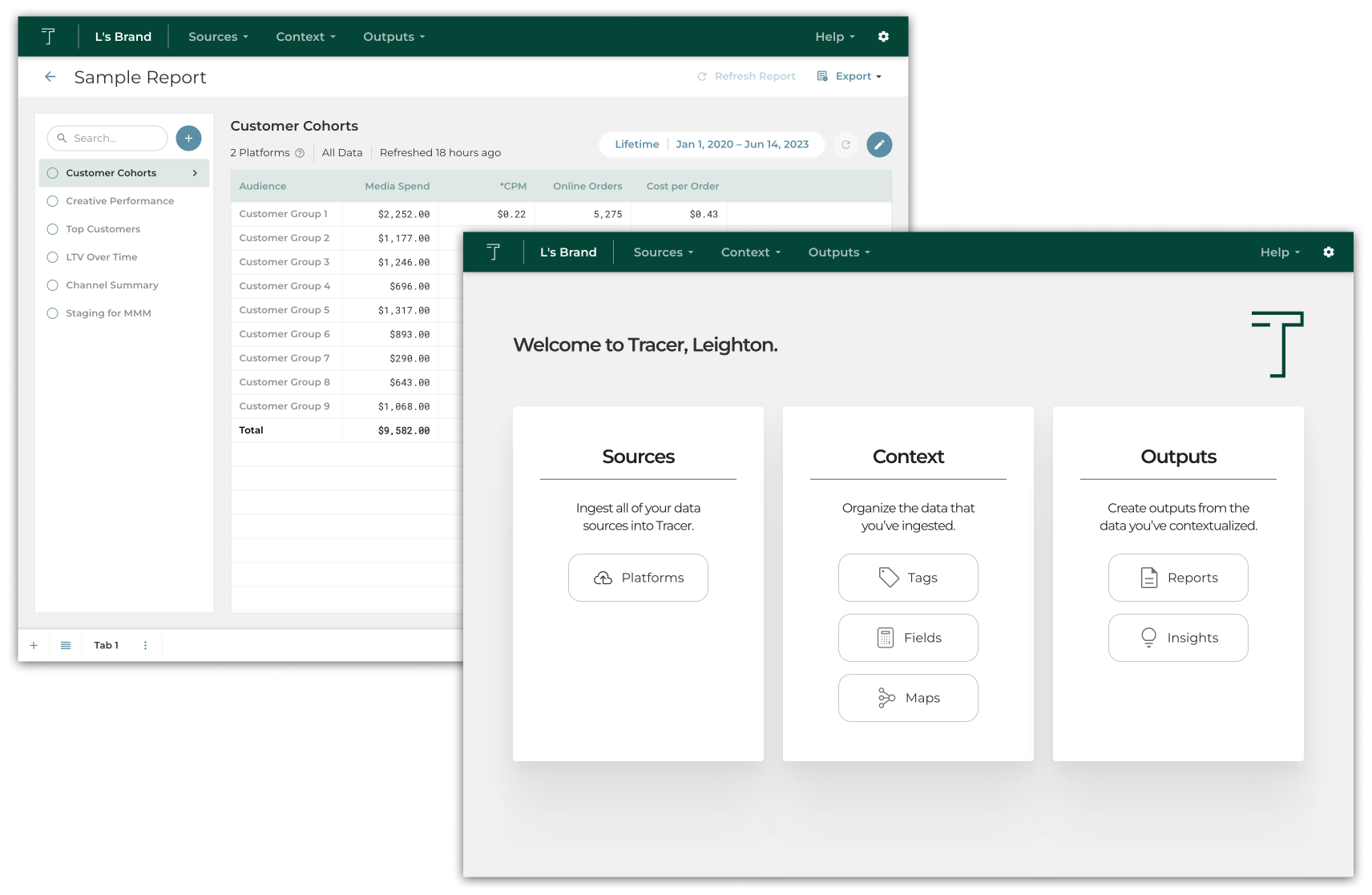Click the Total row label

pos(251,430)
